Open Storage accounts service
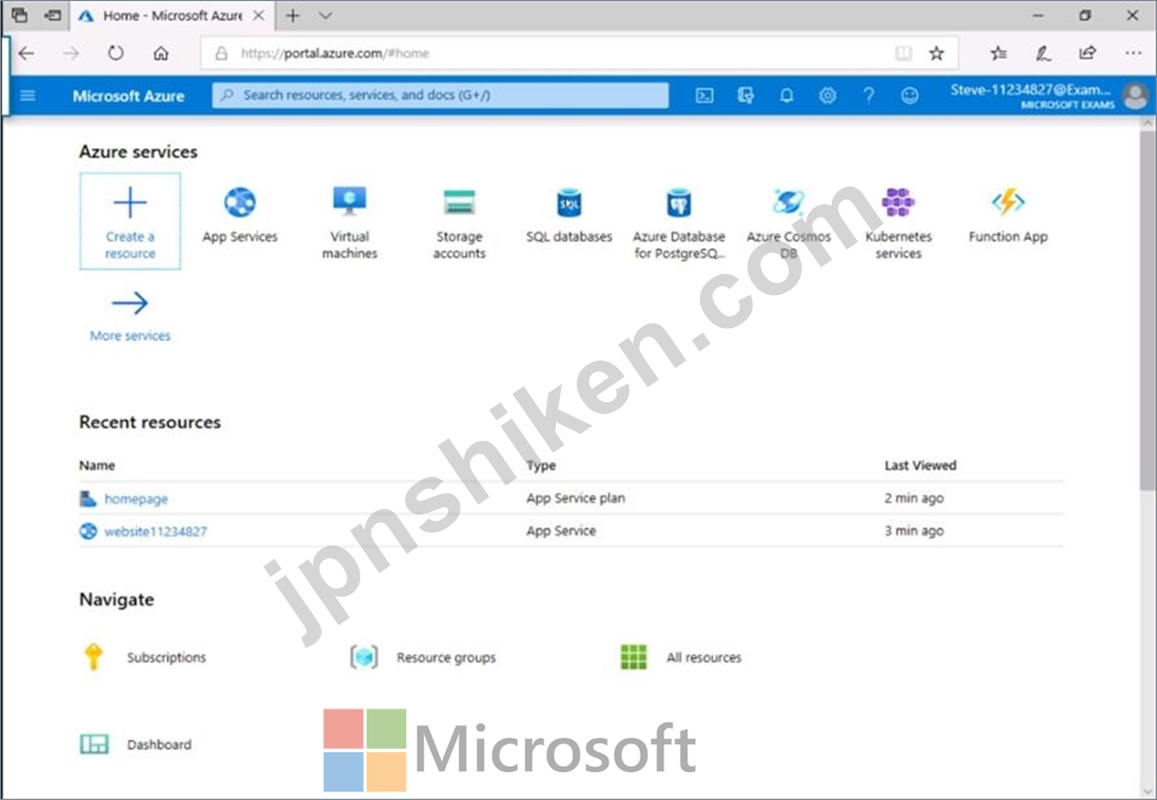 tap(459, 222)
